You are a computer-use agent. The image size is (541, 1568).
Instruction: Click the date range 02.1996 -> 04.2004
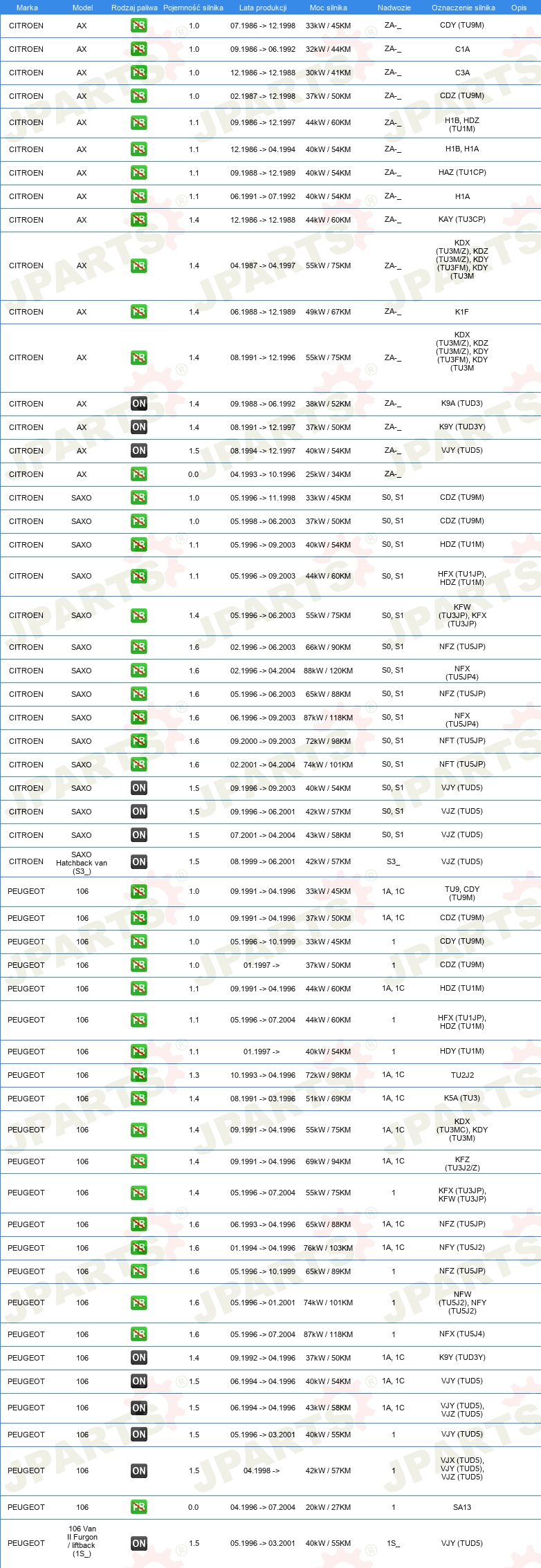click(x=263, y=671)
